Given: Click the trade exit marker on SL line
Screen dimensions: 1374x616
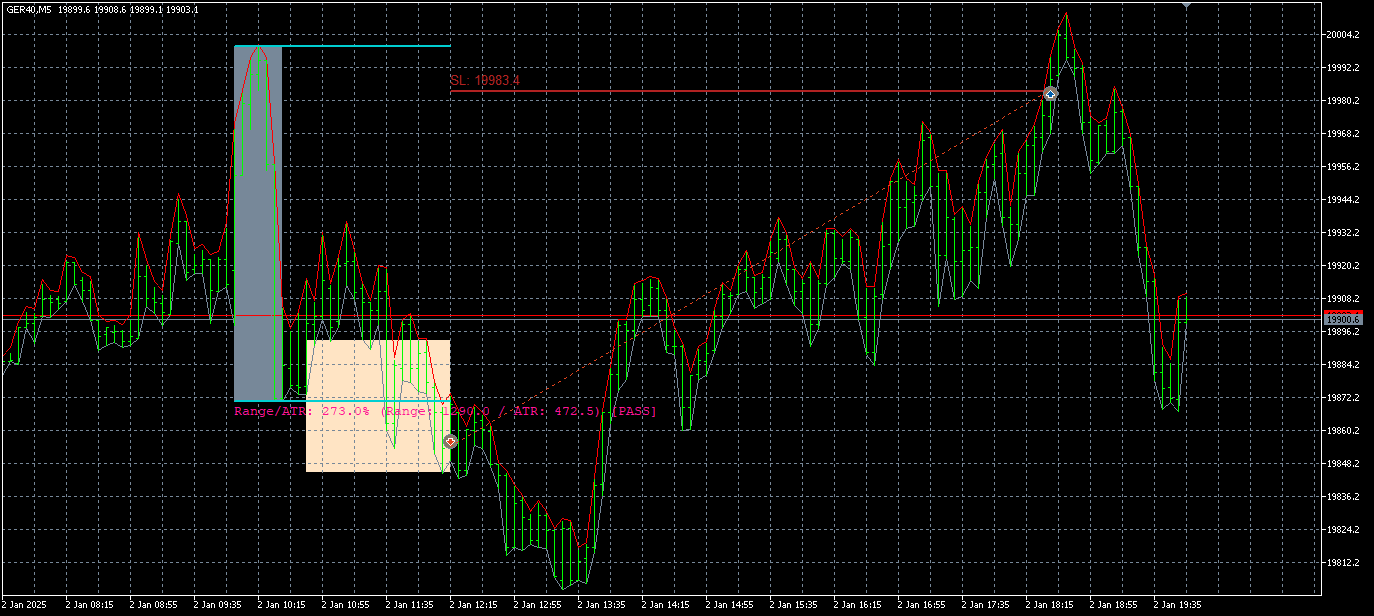Looking at the screenshot, I should (1050, 94).
